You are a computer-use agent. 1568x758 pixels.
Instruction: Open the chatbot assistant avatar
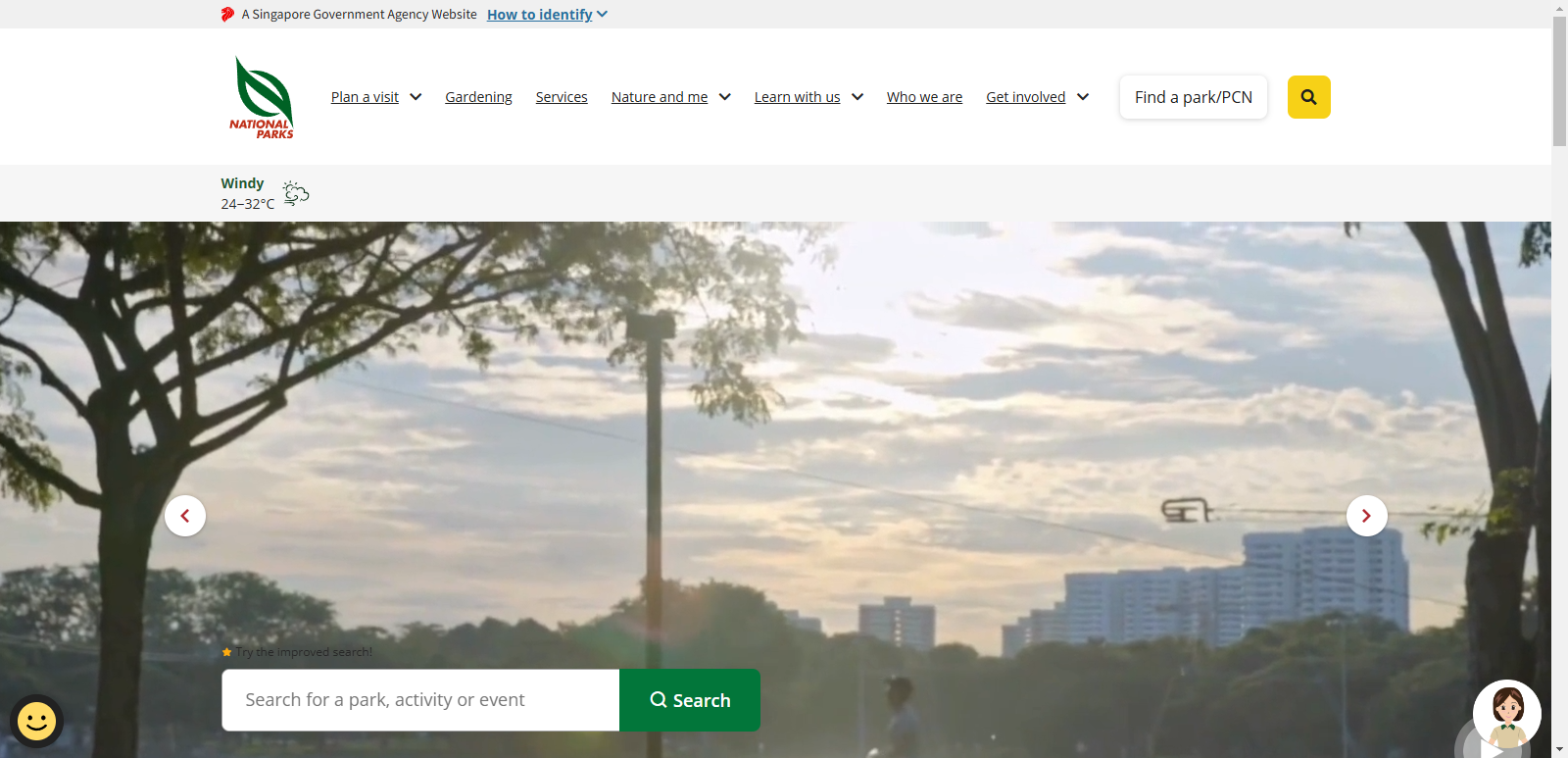[1506, 715]
